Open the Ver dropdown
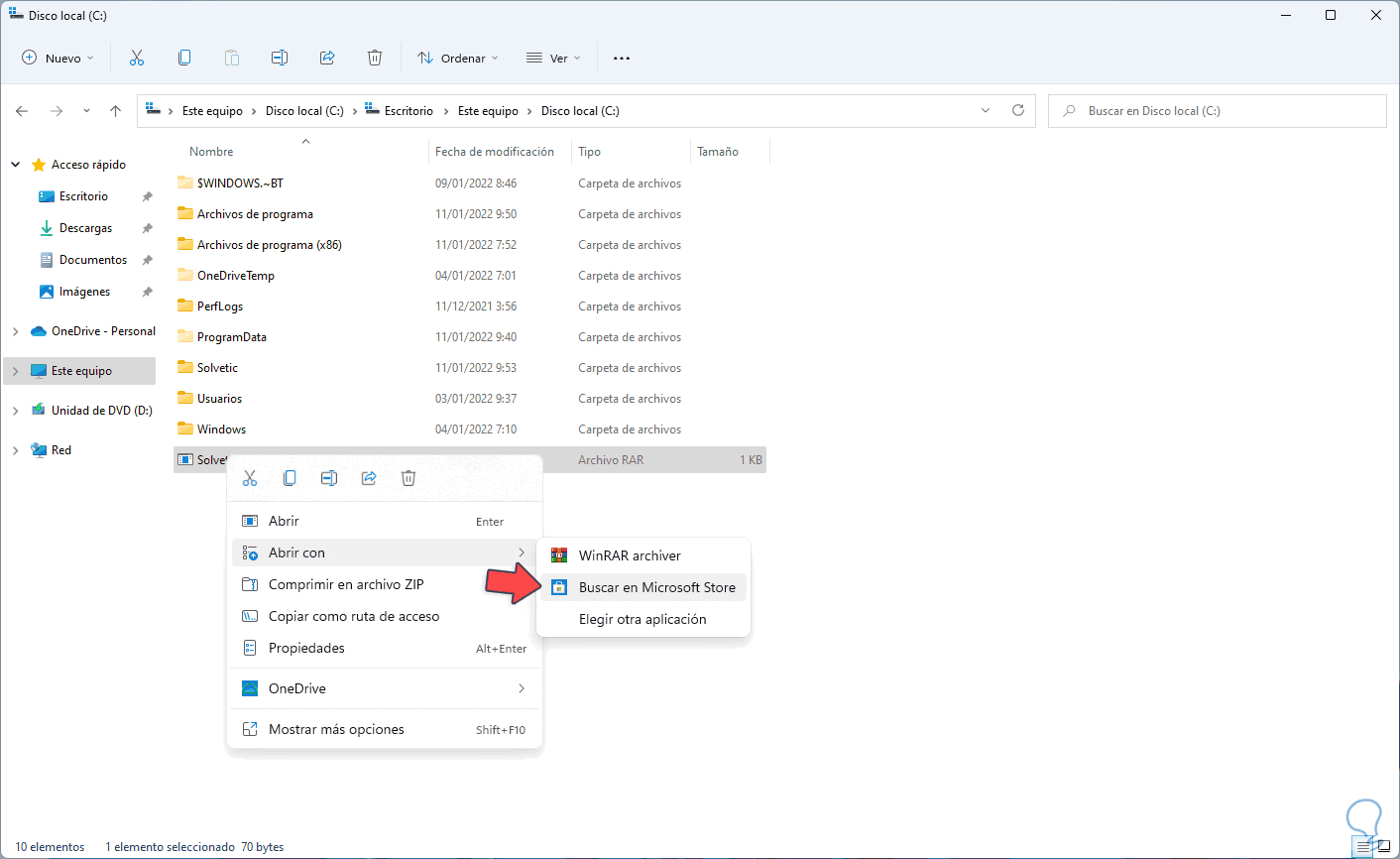The height and width of the screenshot is (859, 1400). [x=553, y=58]
